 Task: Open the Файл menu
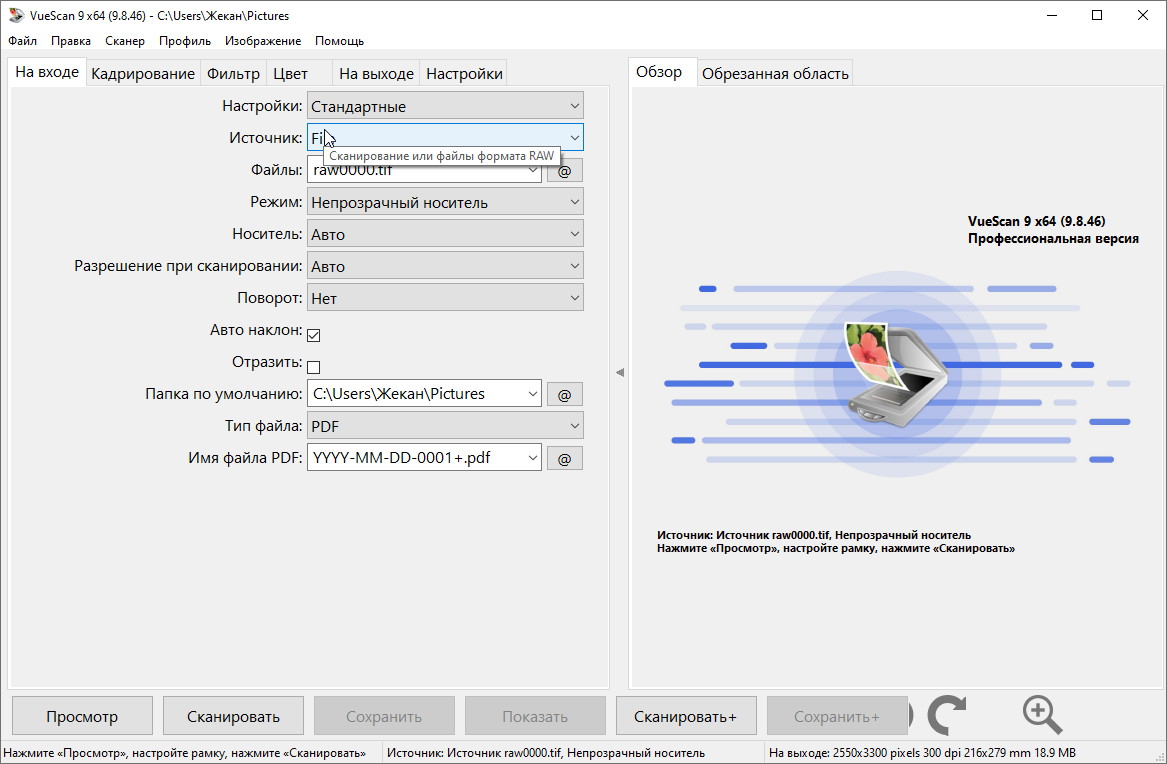tap(22, 41)
